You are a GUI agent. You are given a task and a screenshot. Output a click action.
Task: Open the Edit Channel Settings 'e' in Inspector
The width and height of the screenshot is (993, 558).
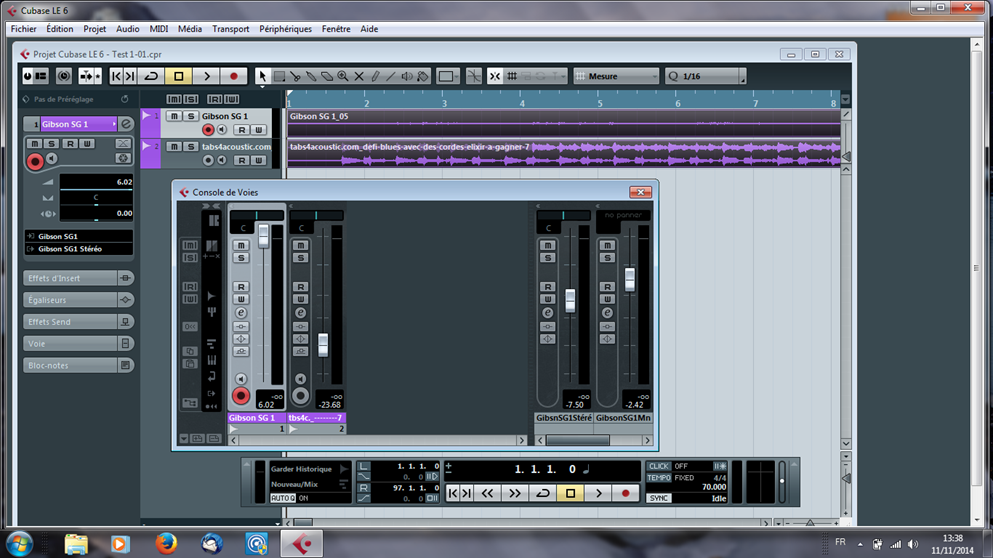tap(126, 124)
